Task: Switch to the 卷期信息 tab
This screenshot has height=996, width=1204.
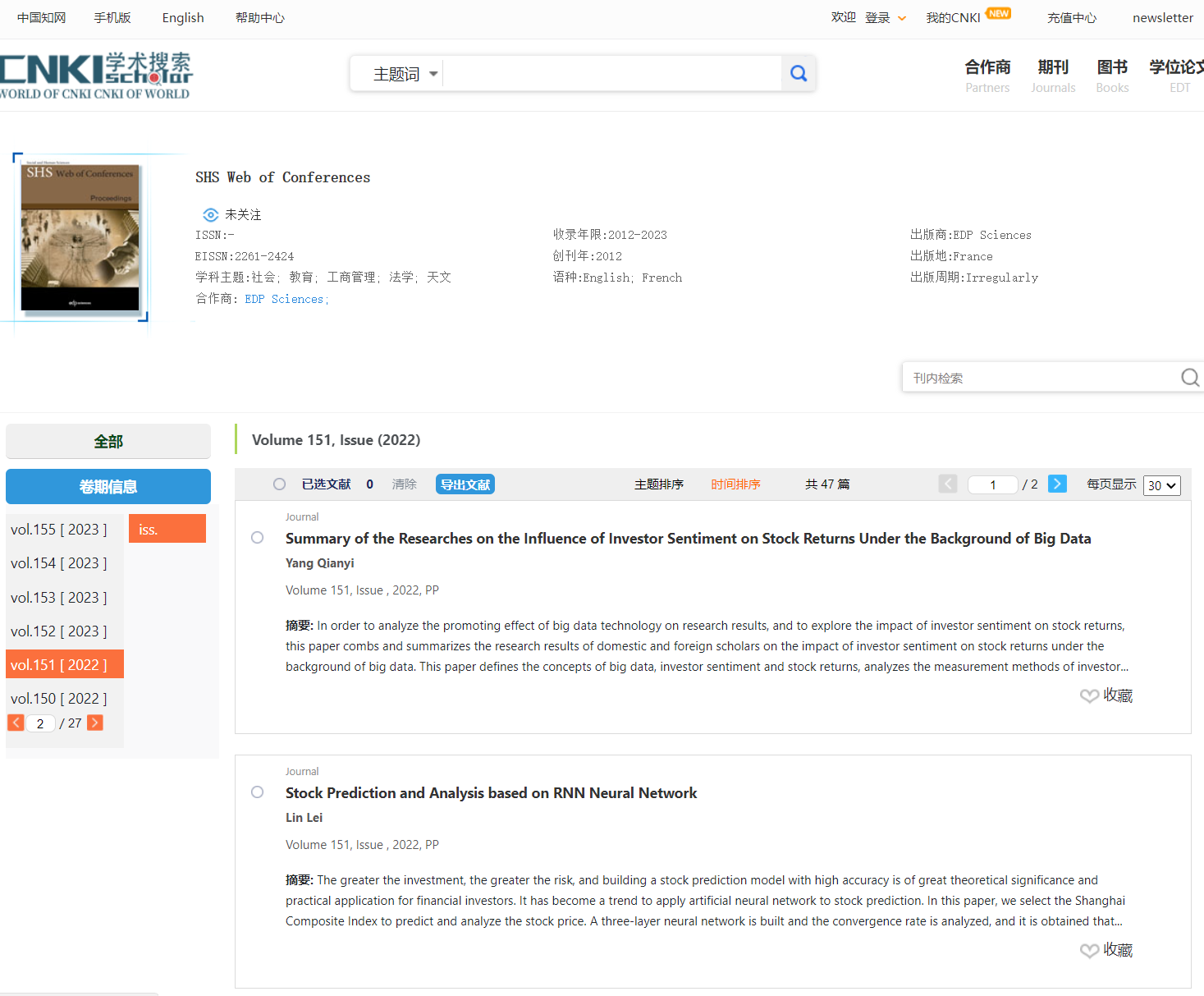Action: point(108,487)
